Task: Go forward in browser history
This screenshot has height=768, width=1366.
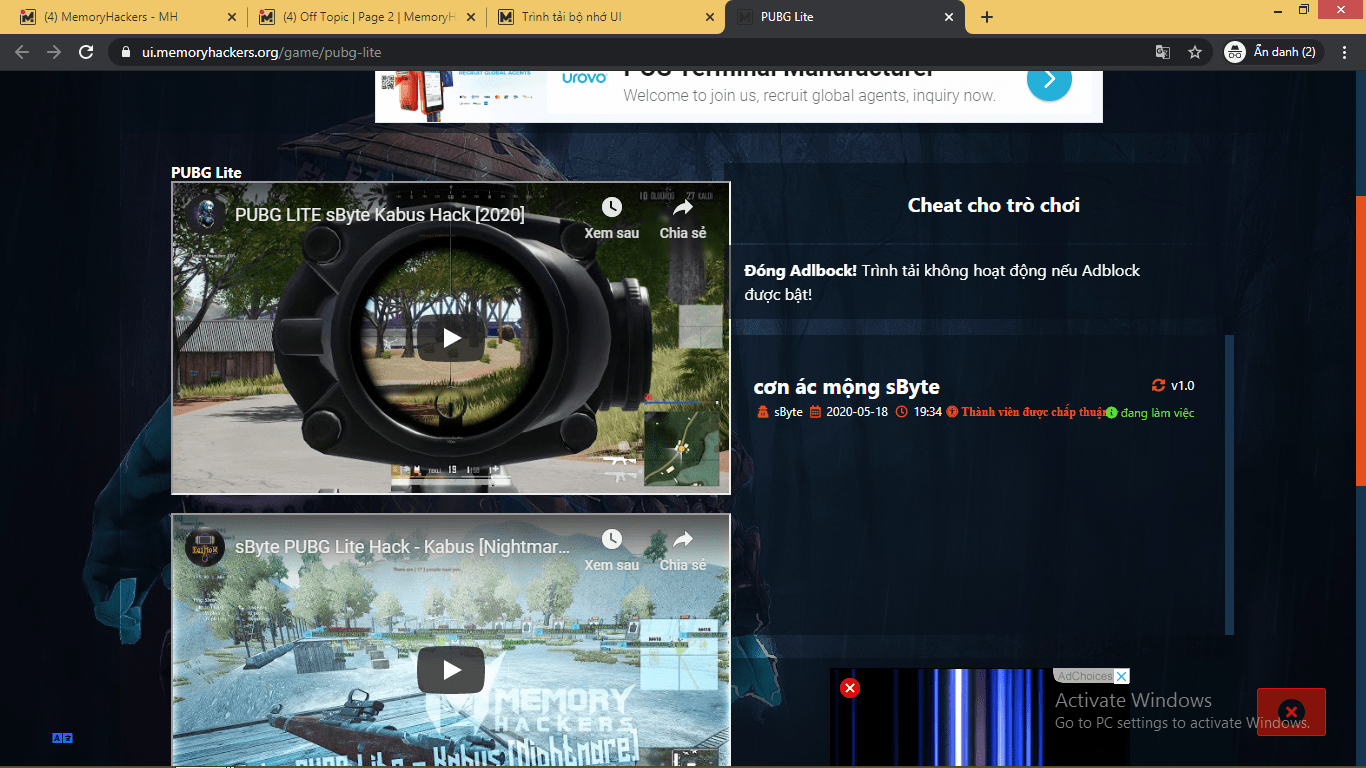Action: click(54, 52)
